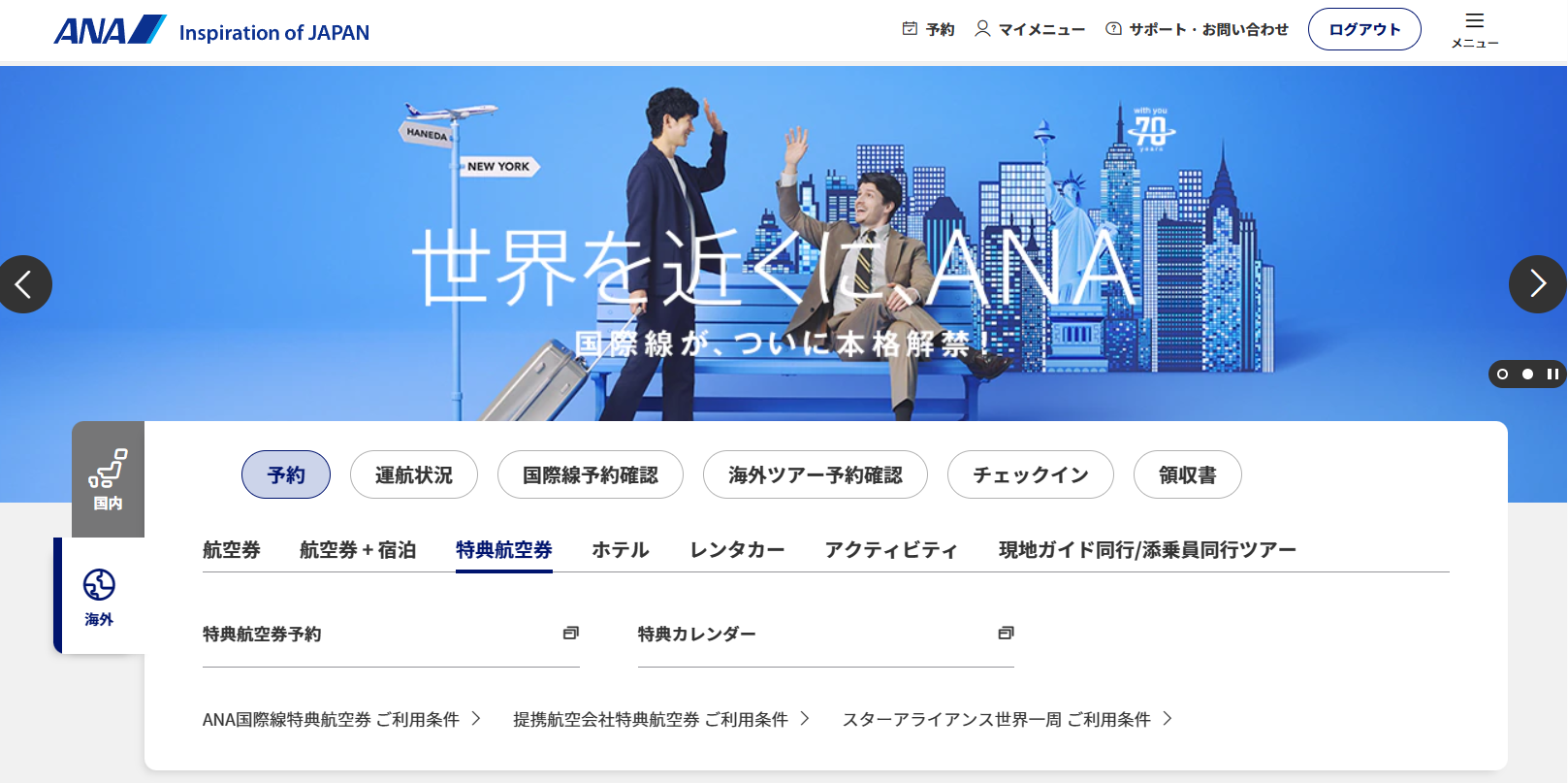Select the first carousel indicator dot
This screenshot has height=783, width=1568.
coord(1503,374)
